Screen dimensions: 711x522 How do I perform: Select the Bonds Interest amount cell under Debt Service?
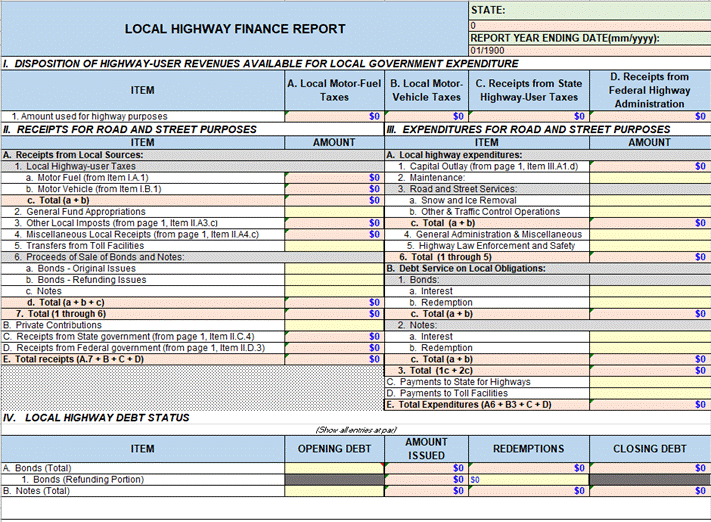650,291
